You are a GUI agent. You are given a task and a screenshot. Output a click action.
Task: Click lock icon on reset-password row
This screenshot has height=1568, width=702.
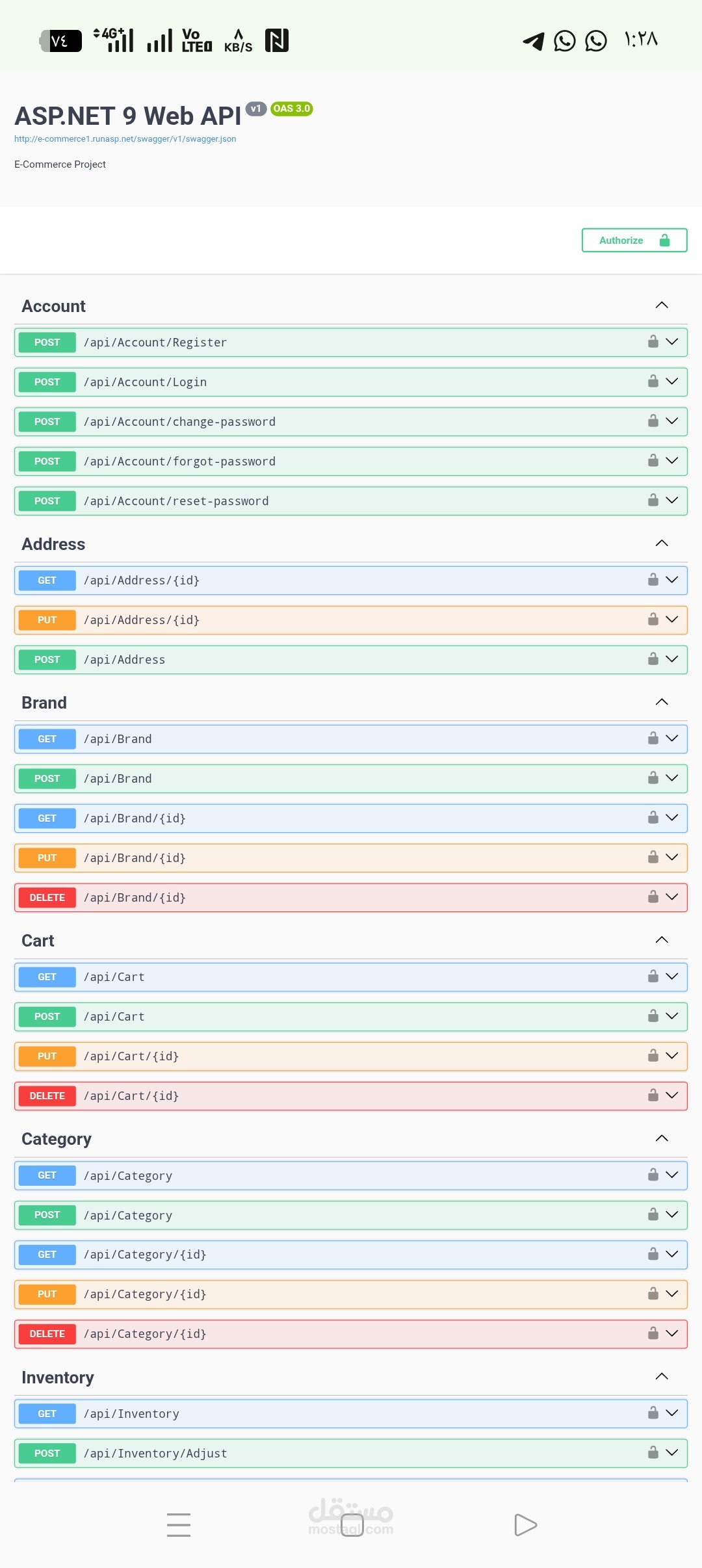coord(653,500)
